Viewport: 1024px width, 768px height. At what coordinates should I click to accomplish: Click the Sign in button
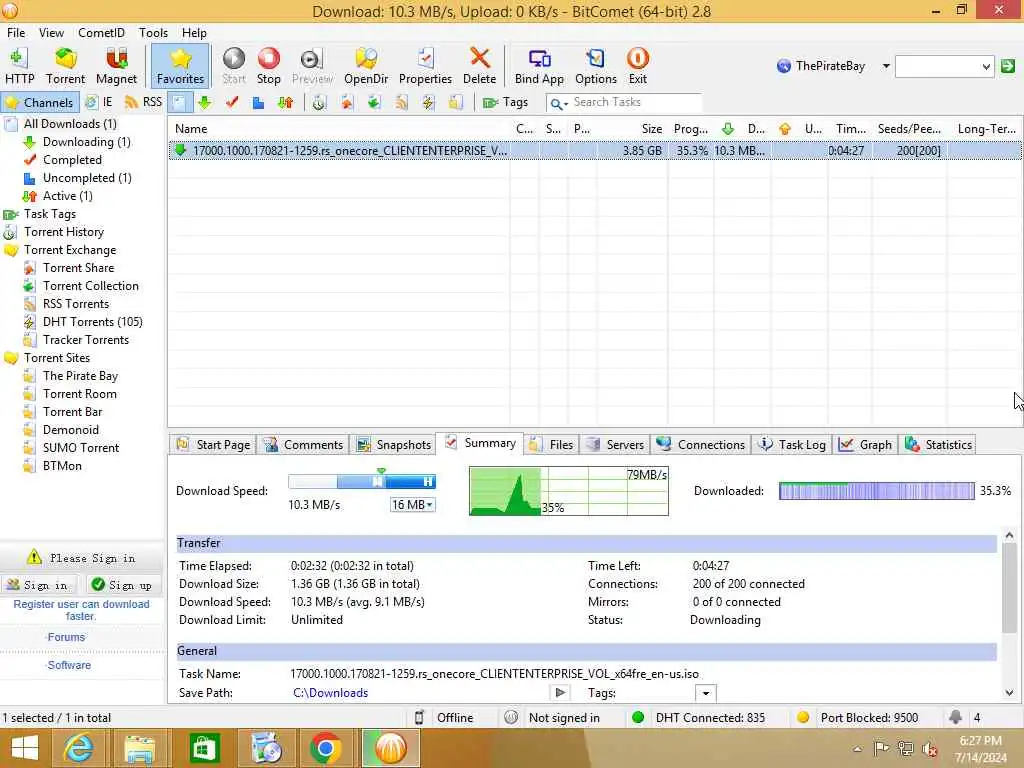click(39, 585)
